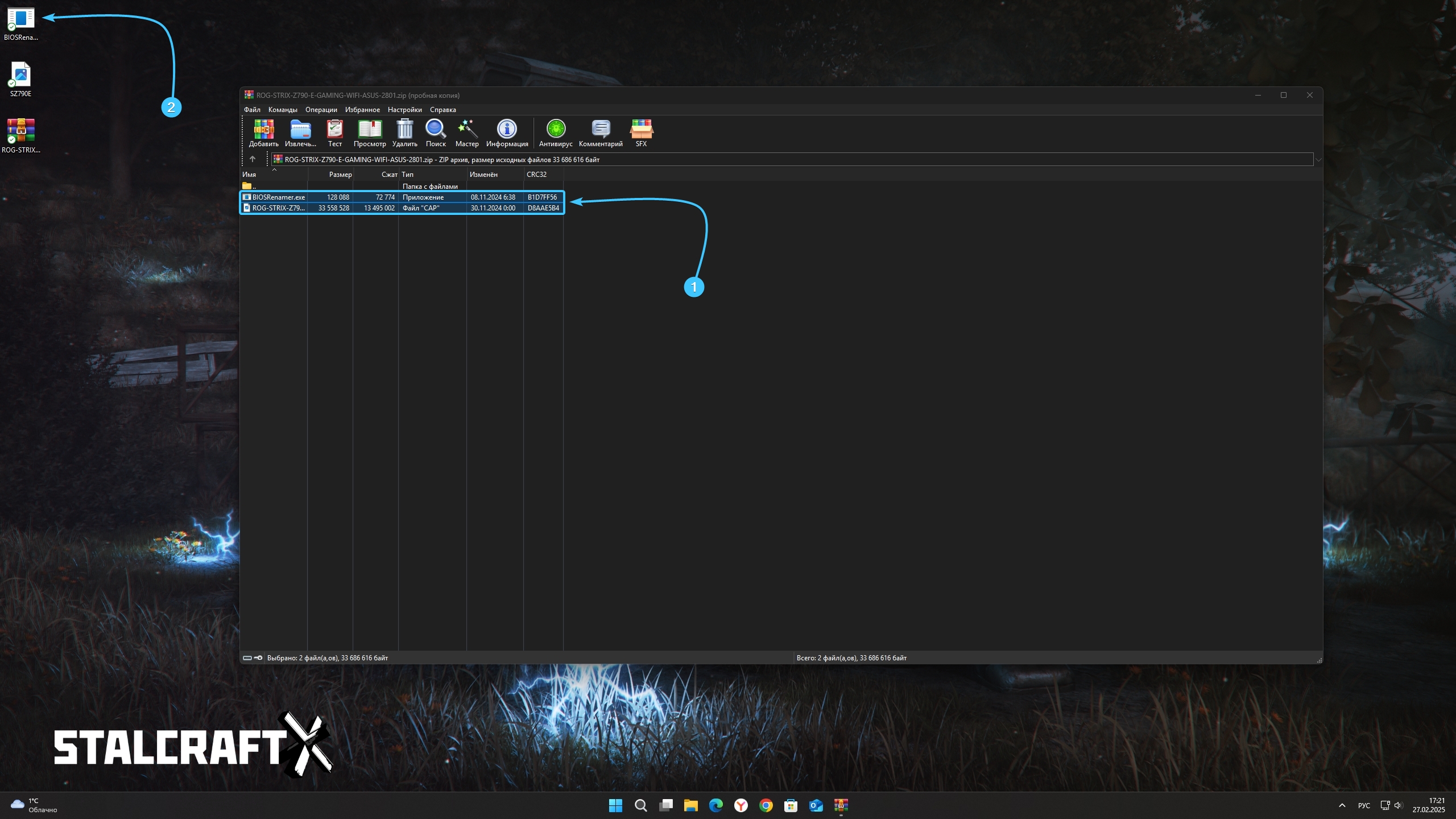Click the drive icon in status bar

(x=247, y=658)
